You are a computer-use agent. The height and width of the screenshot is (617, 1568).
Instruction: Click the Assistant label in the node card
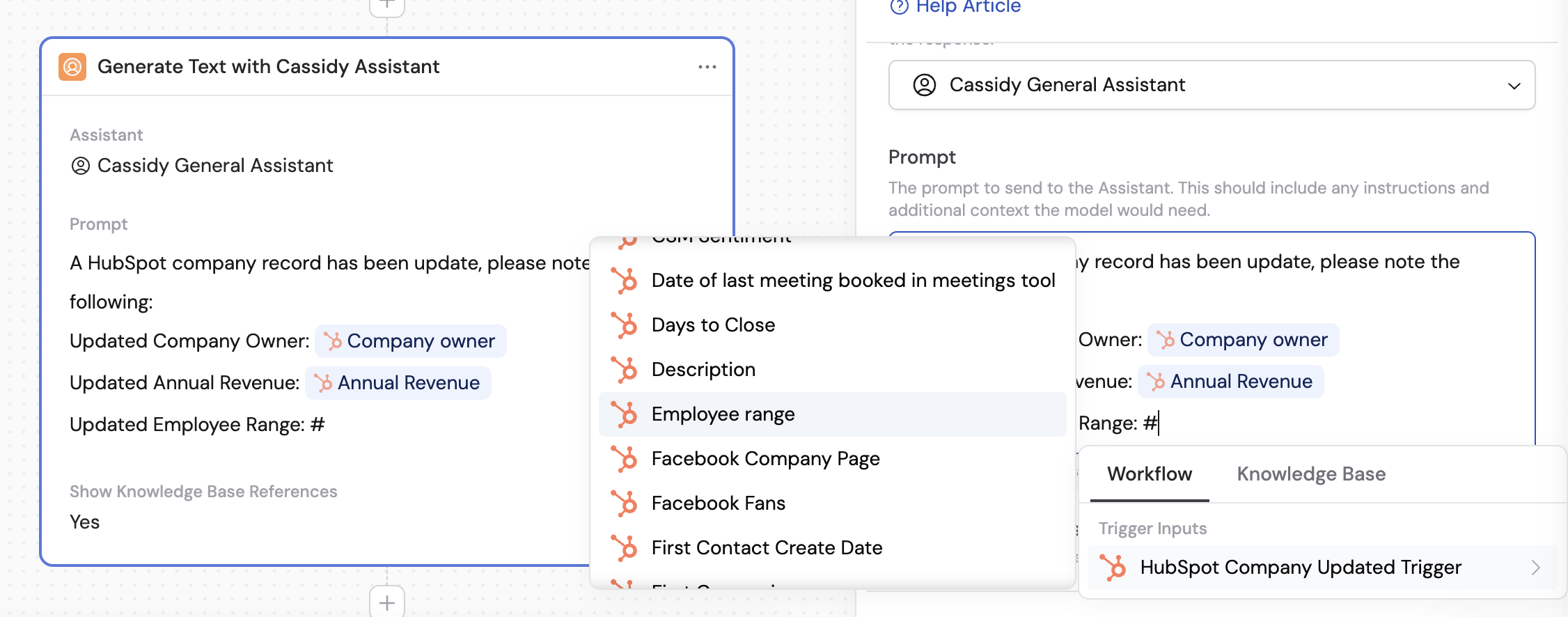(x=107, y=135)
